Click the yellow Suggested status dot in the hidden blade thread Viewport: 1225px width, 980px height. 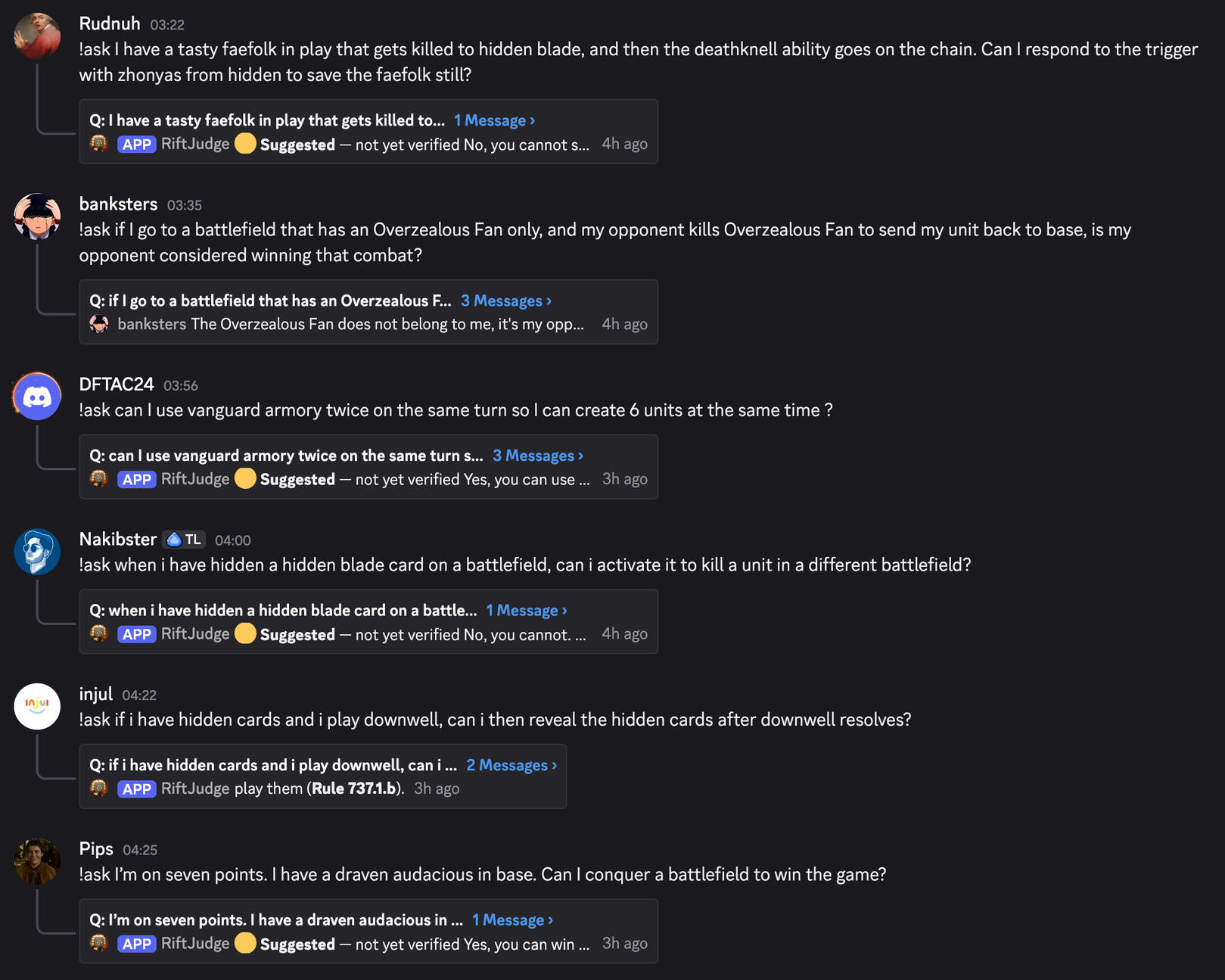click(245, 633)
